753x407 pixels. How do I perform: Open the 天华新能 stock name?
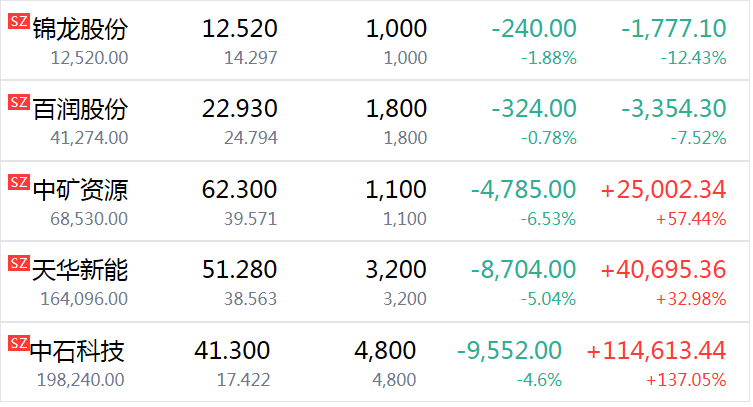pyautogui.click(x=80, y=270)
